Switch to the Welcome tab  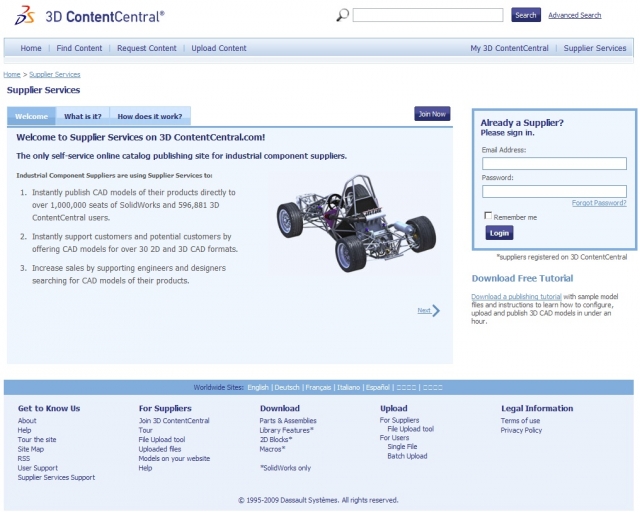[x=31, y=116]
